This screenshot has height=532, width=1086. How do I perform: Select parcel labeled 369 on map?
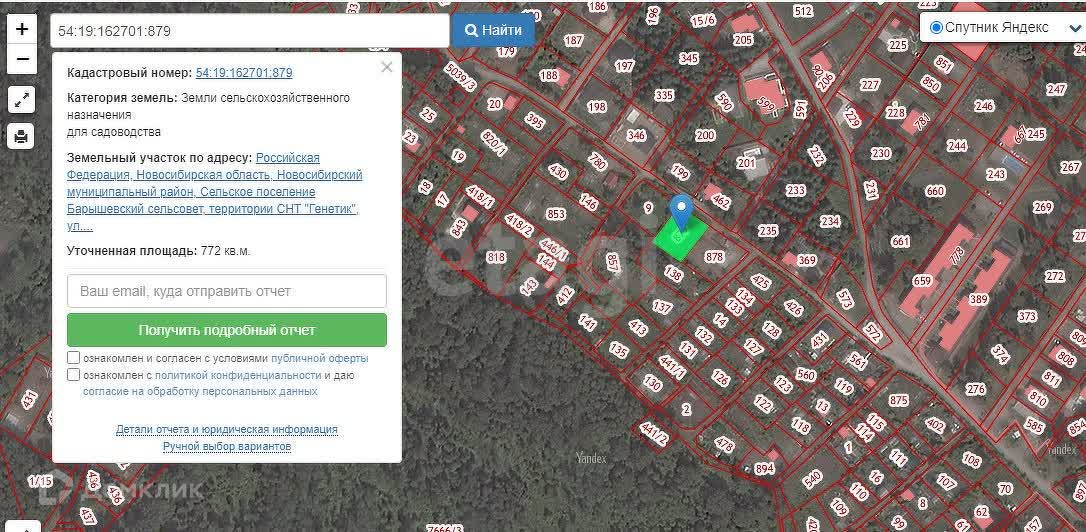(x=807, y=260)
